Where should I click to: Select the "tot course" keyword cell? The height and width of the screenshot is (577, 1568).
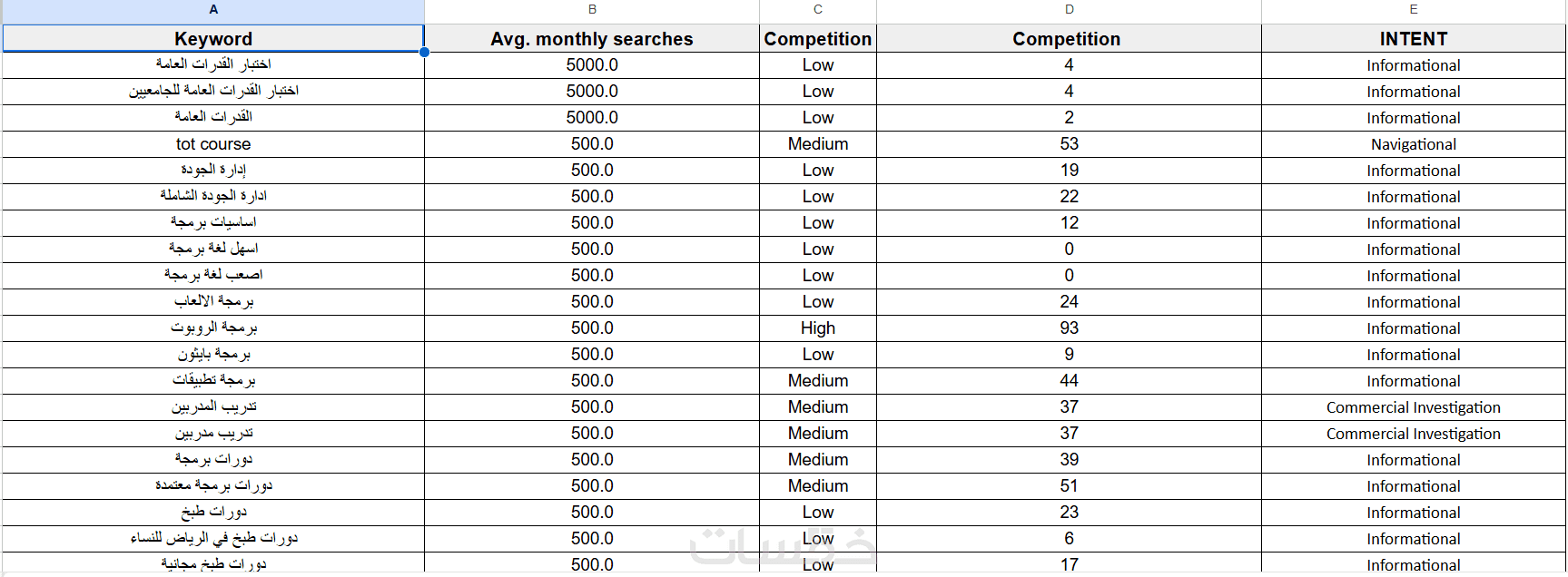(x=213, y=144)
